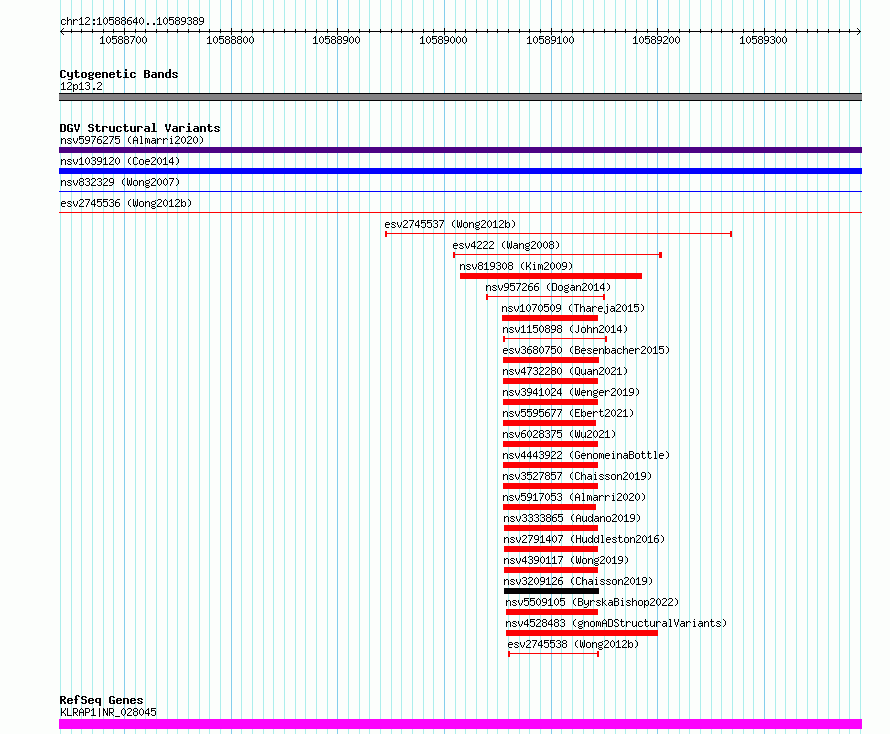The image size is (890, 734).
Task: Click nsv3333865 (Audano2019) label
Action: (572, 518)
